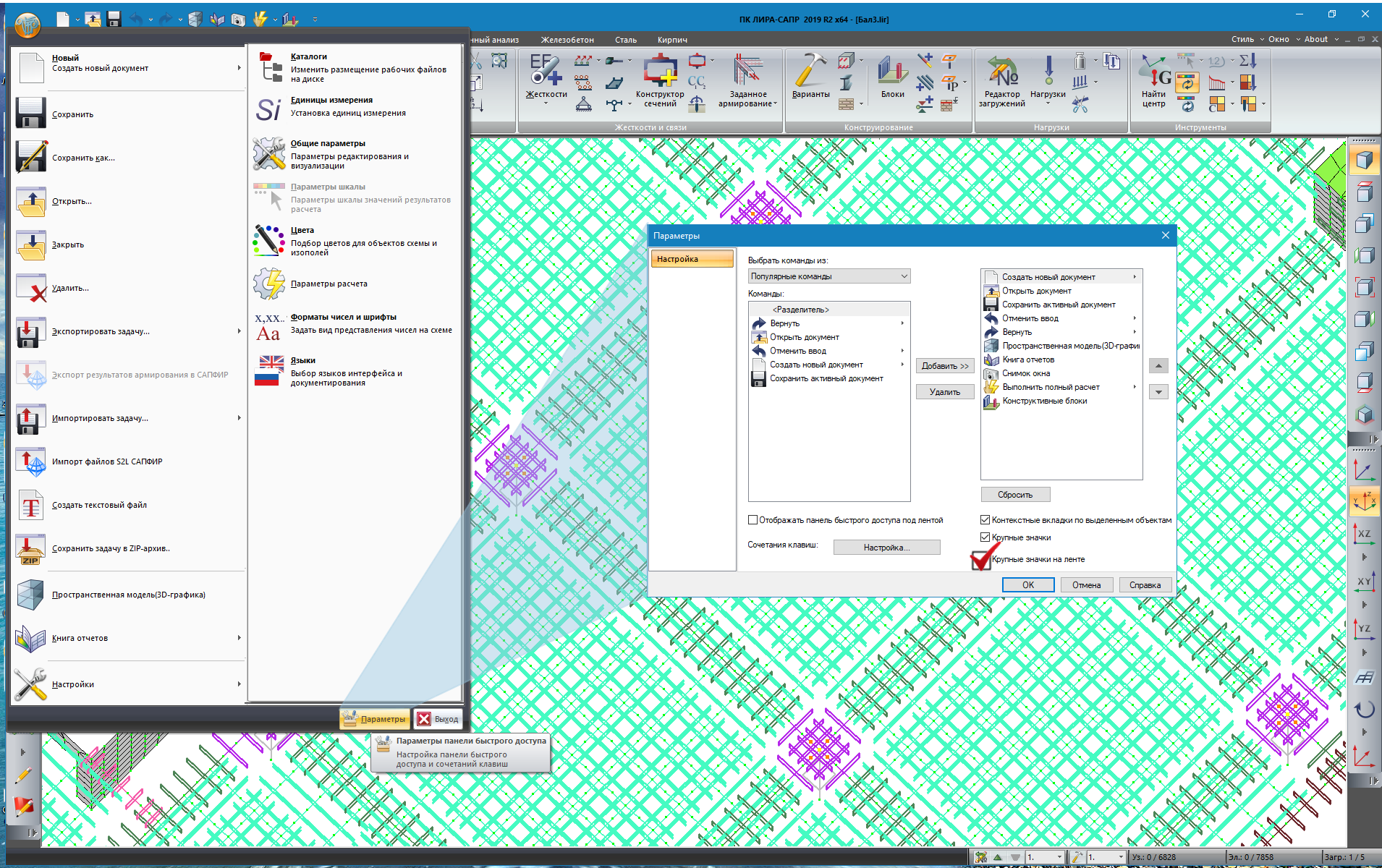
Task: Click the Сбросить button
Action: 1014,495
